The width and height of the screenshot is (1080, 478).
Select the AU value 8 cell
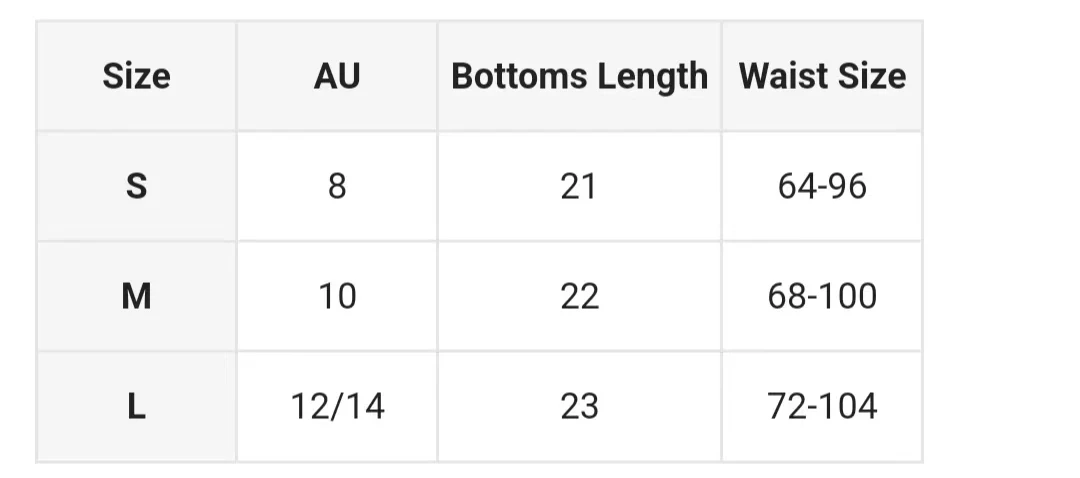coord(337,186)
